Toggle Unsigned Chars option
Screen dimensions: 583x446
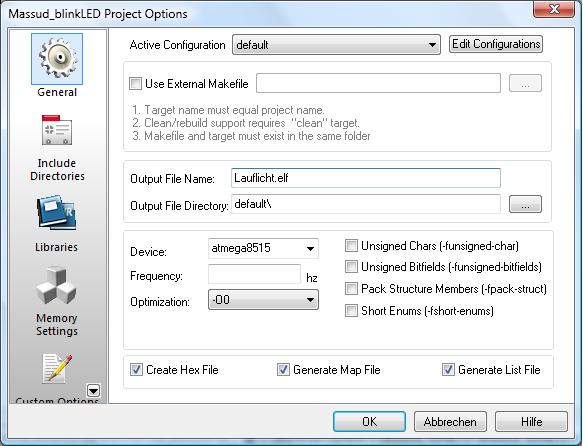[x=351, y=246]
